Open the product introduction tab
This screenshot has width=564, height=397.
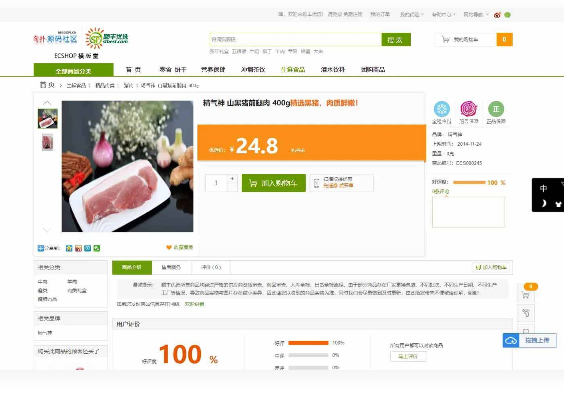tap(132, 267)
